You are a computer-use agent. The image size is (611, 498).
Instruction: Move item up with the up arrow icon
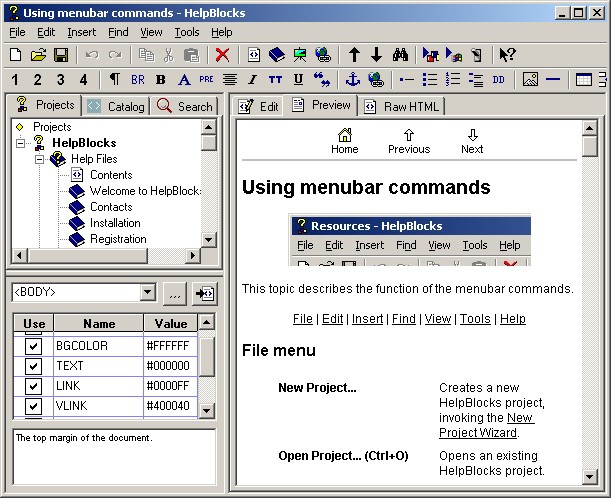point(354,55)
